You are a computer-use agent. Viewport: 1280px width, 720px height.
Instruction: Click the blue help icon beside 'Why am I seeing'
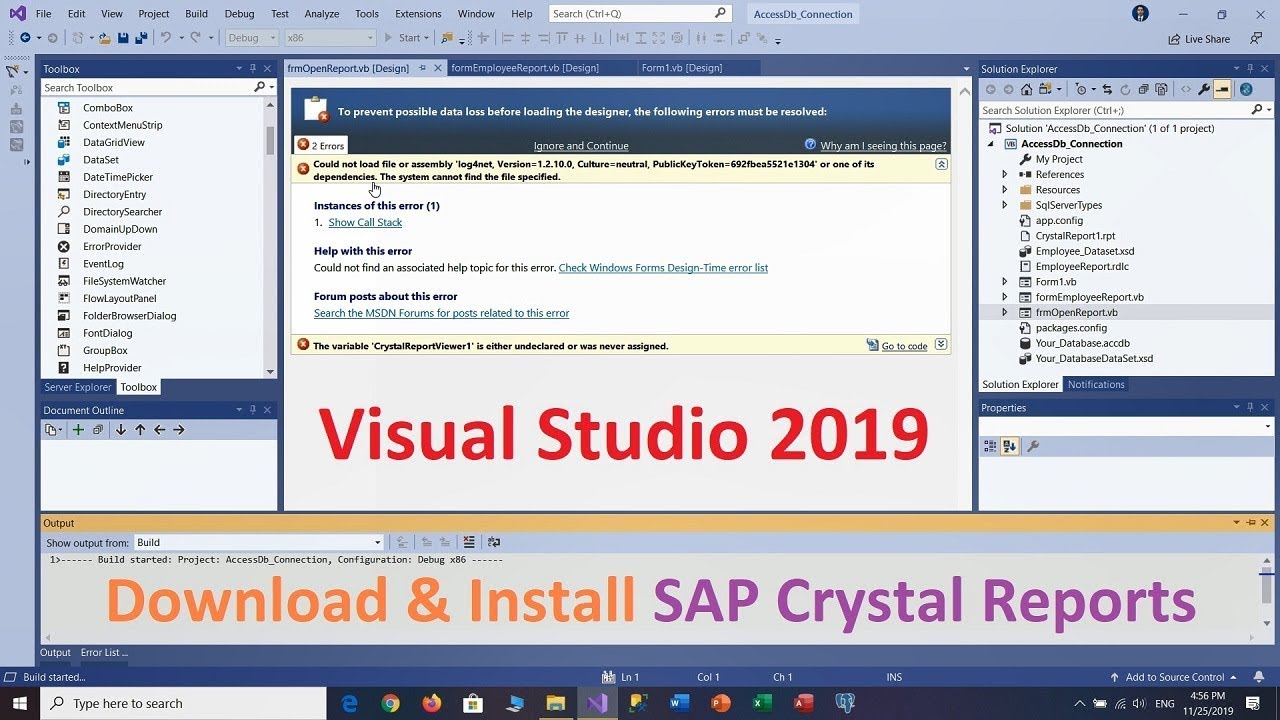(x=810, y=144)
